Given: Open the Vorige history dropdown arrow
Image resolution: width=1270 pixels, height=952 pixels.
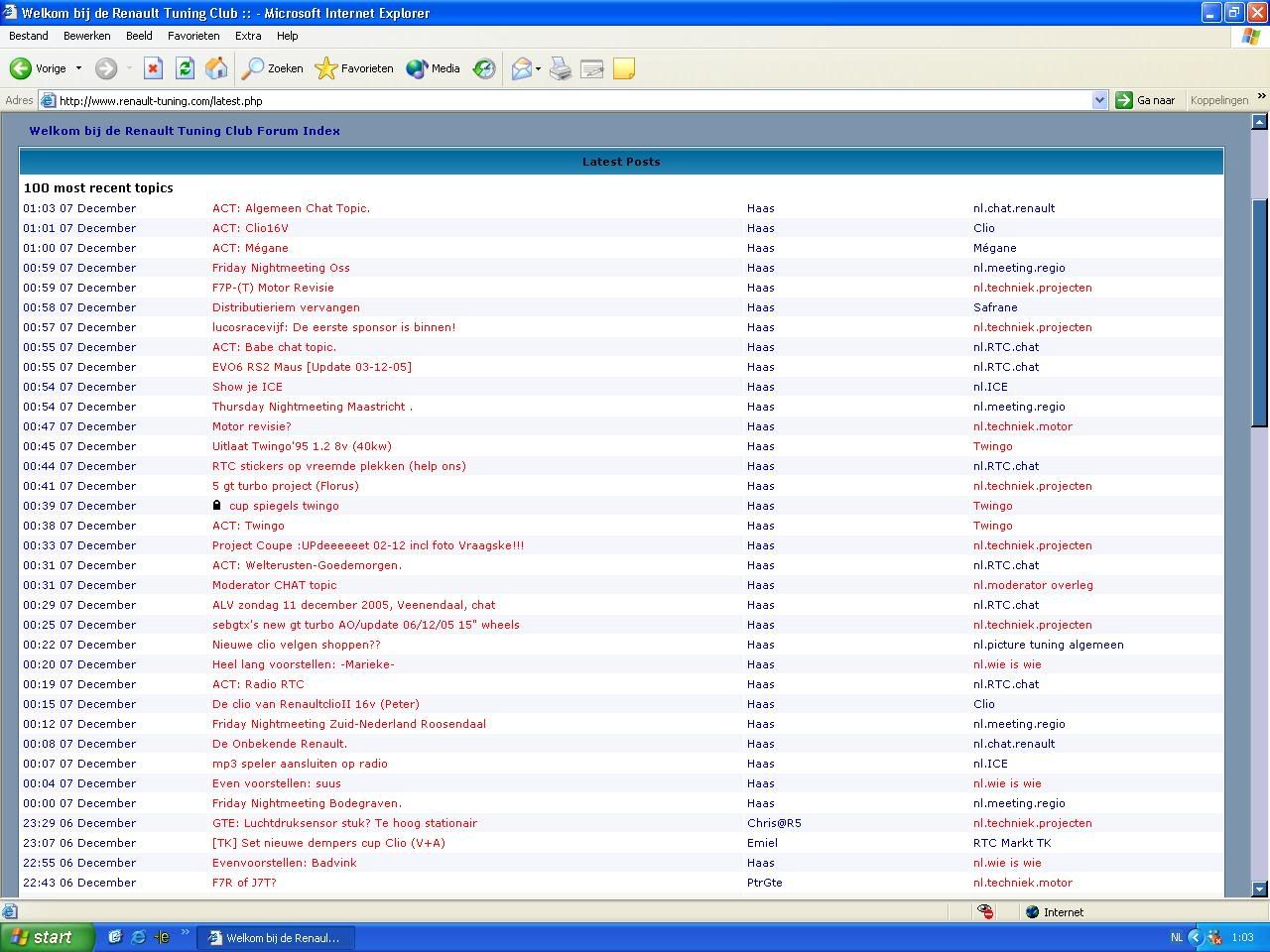Looking at the screenshot, I should [78, 68].
